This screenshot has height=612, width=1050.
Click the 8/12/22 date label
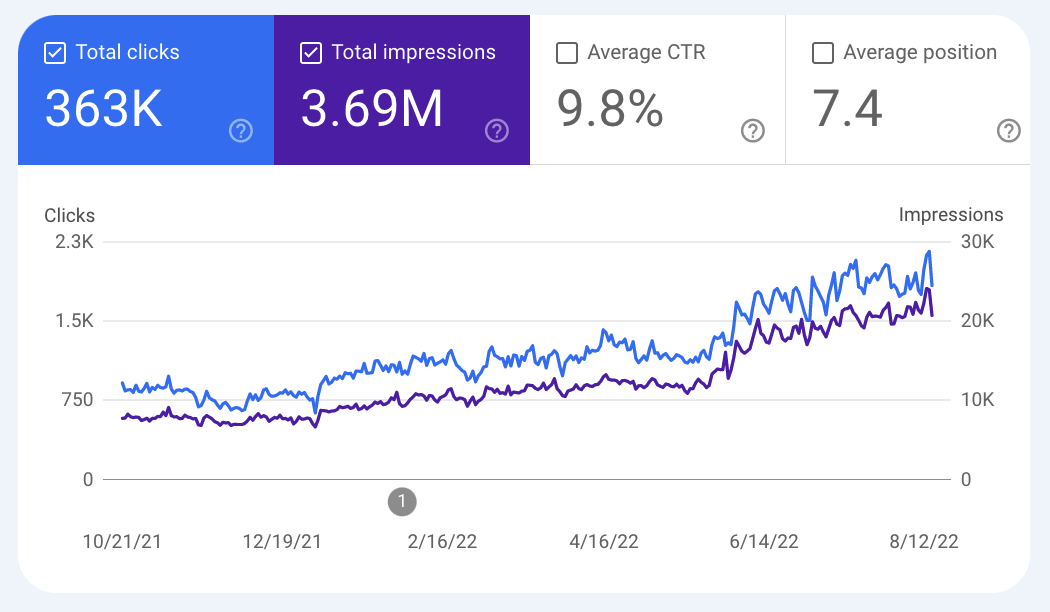pyautogui.click(x=924, y=541)
